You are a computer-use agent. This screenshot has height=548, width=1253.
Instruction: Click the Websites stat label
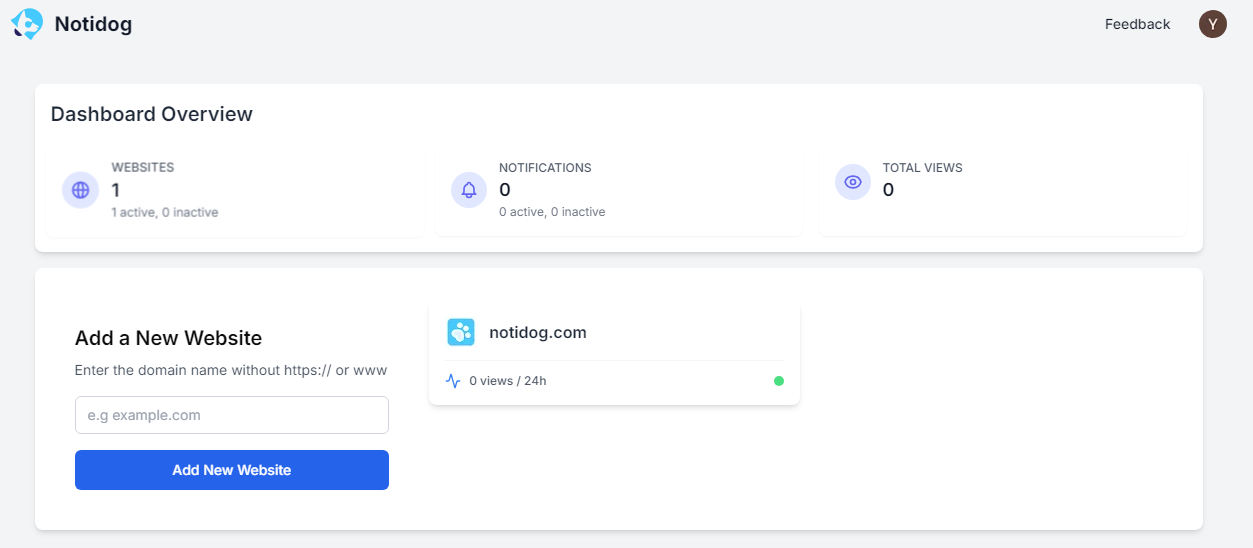click(x=142, y=168)
